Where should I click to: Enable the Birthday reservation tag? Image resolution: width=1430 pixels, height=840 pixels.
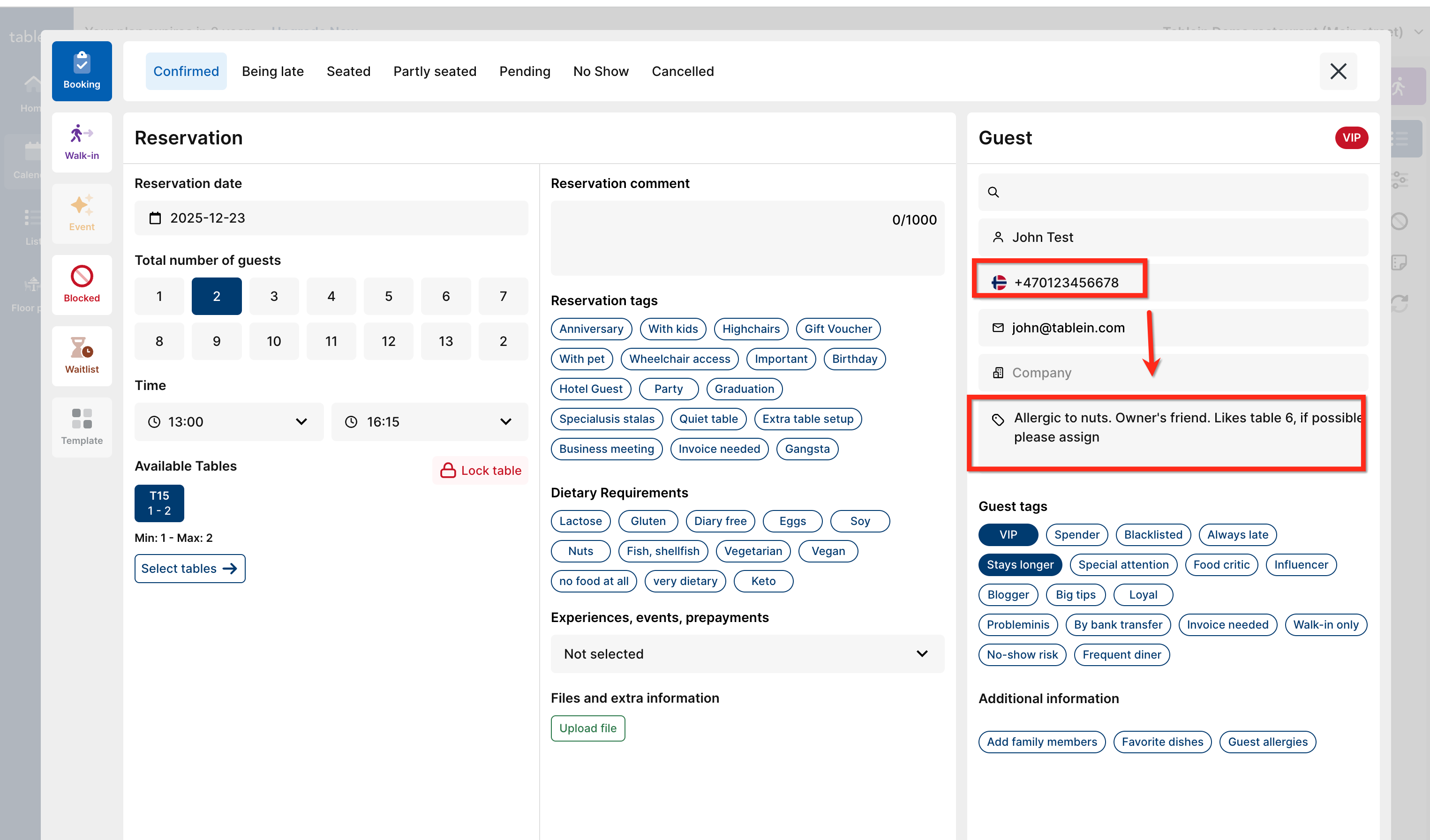tap(854, 359)
